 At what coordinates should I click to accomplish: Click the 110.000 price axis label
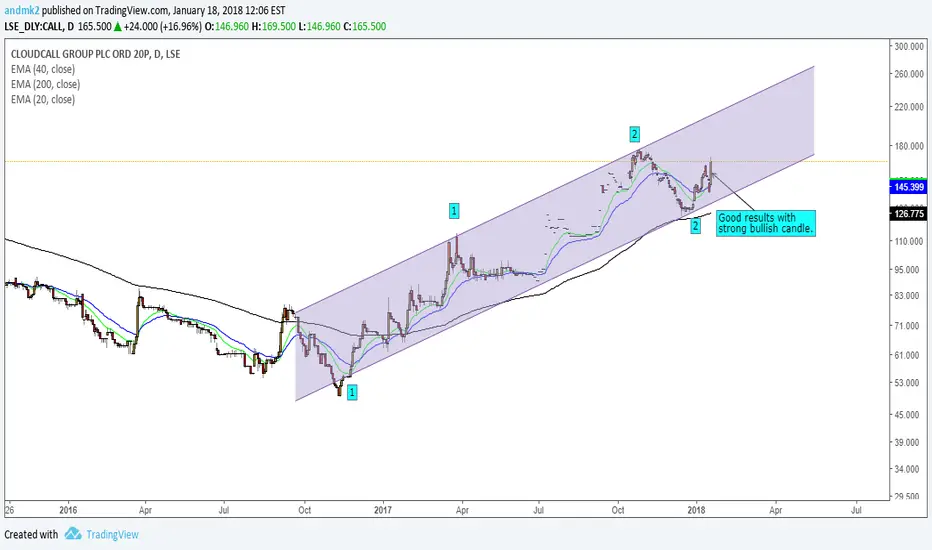[909, 241]
